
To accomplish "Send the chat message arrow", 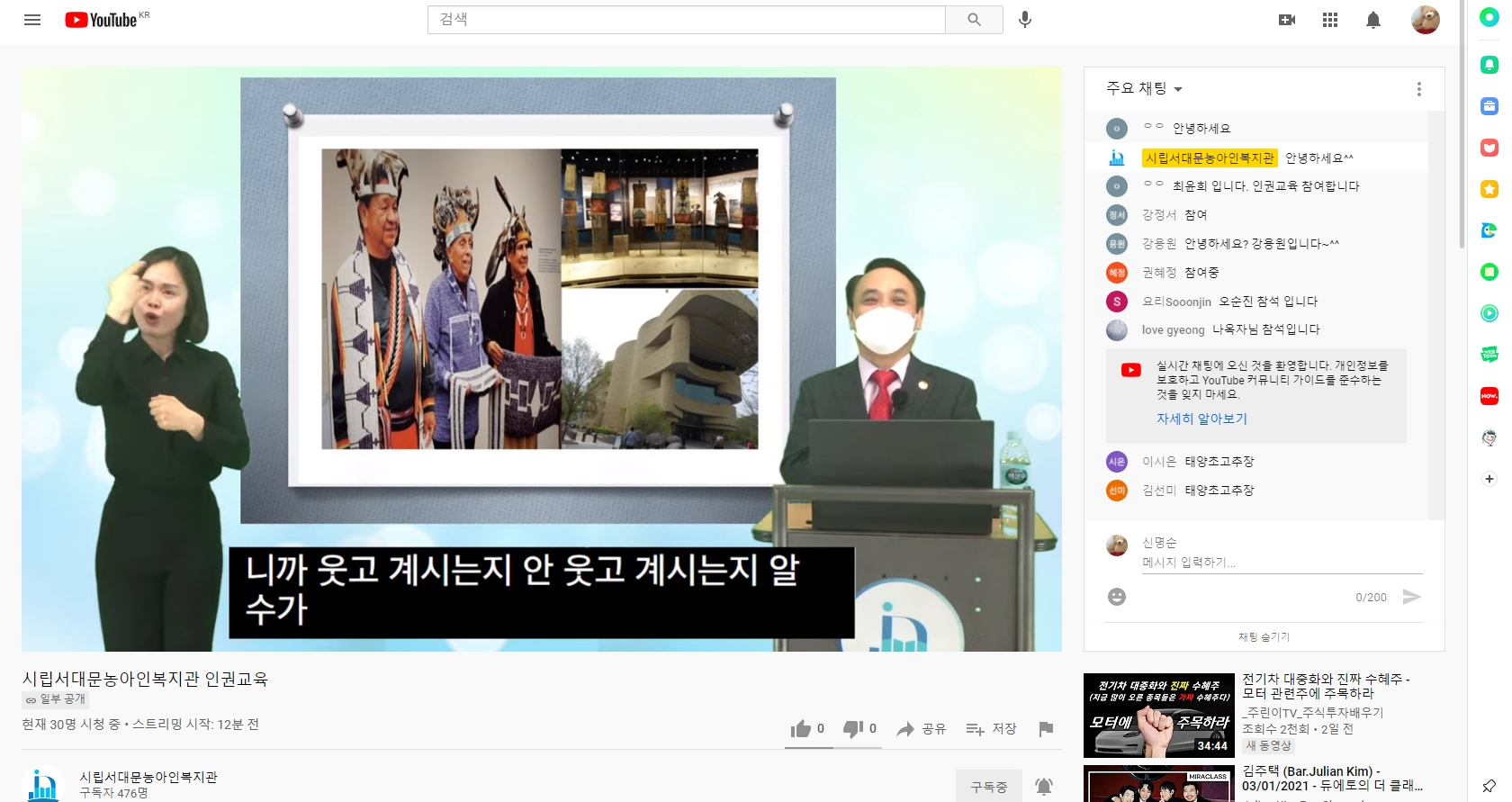I will pos(1412,597).
